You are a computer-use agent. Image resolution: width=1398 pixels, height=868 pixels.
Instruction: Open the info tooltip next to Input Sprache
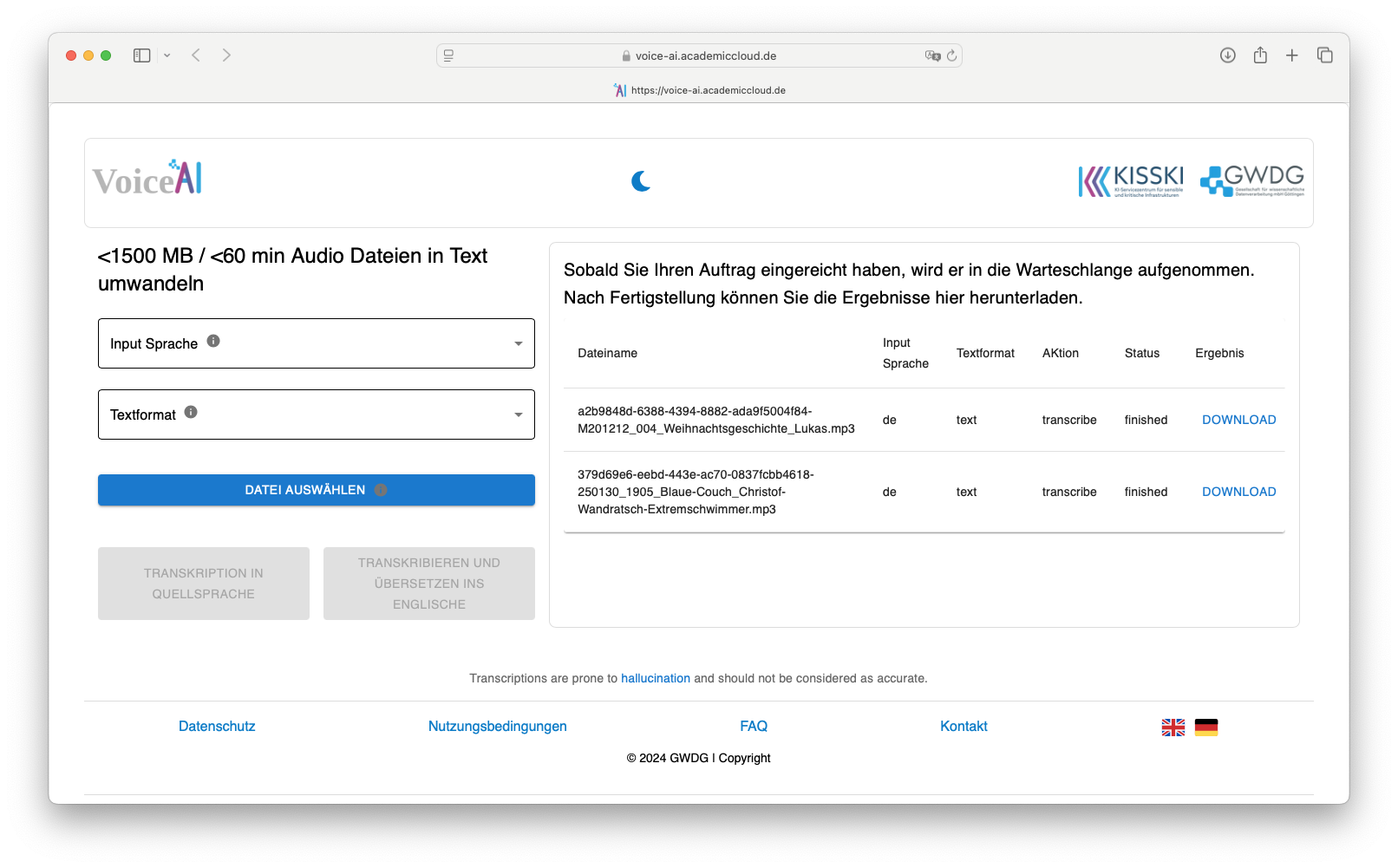tap(213, 341)
